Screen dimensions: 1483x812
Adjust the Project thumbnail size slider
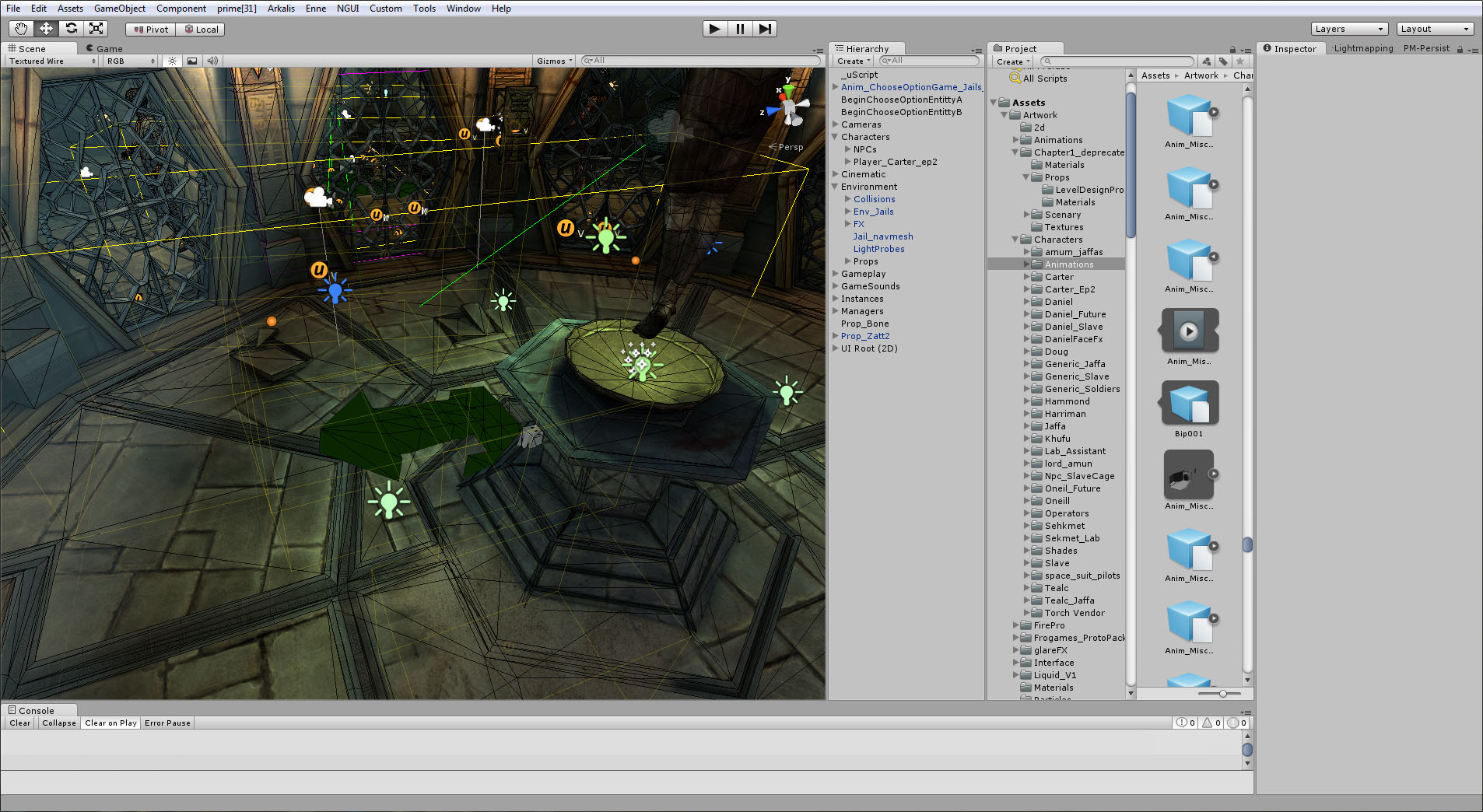pyautogui.click(x=1222, y=693)
